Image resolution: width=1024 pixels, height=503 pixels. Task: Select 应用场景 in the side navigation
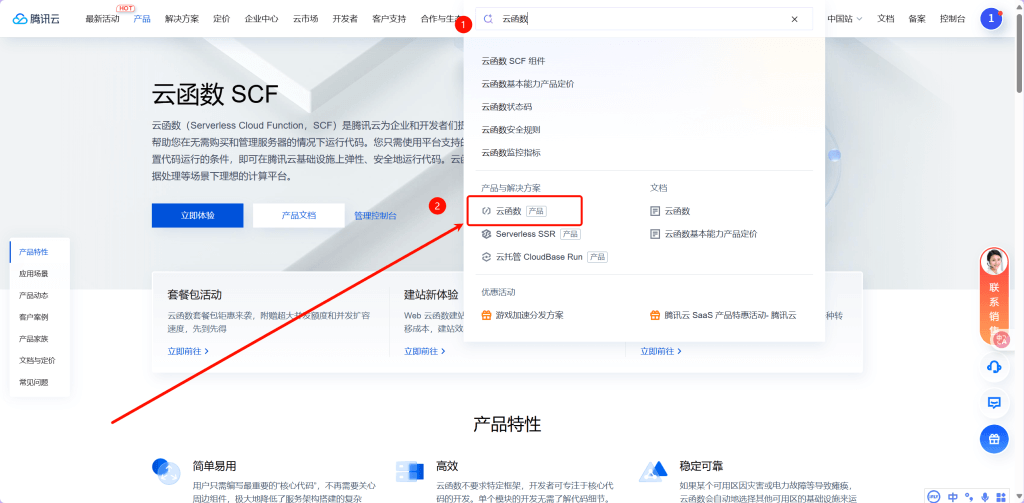(33, 274)
